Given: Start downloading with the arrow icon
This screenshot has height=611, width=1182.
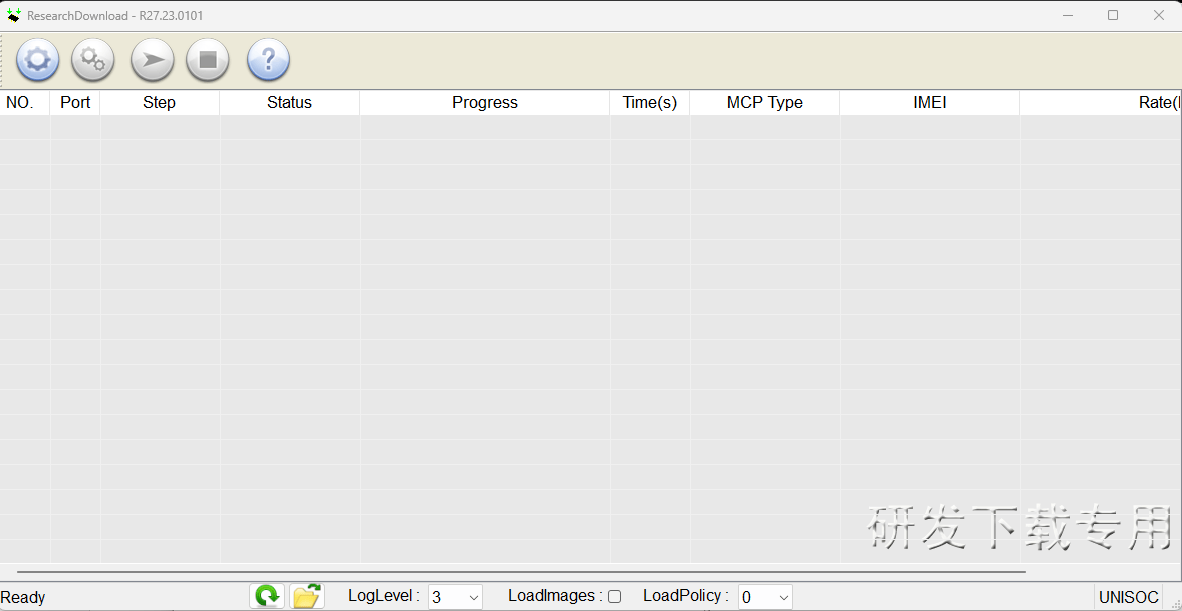Looking at the screenshot, I should 152,60.
